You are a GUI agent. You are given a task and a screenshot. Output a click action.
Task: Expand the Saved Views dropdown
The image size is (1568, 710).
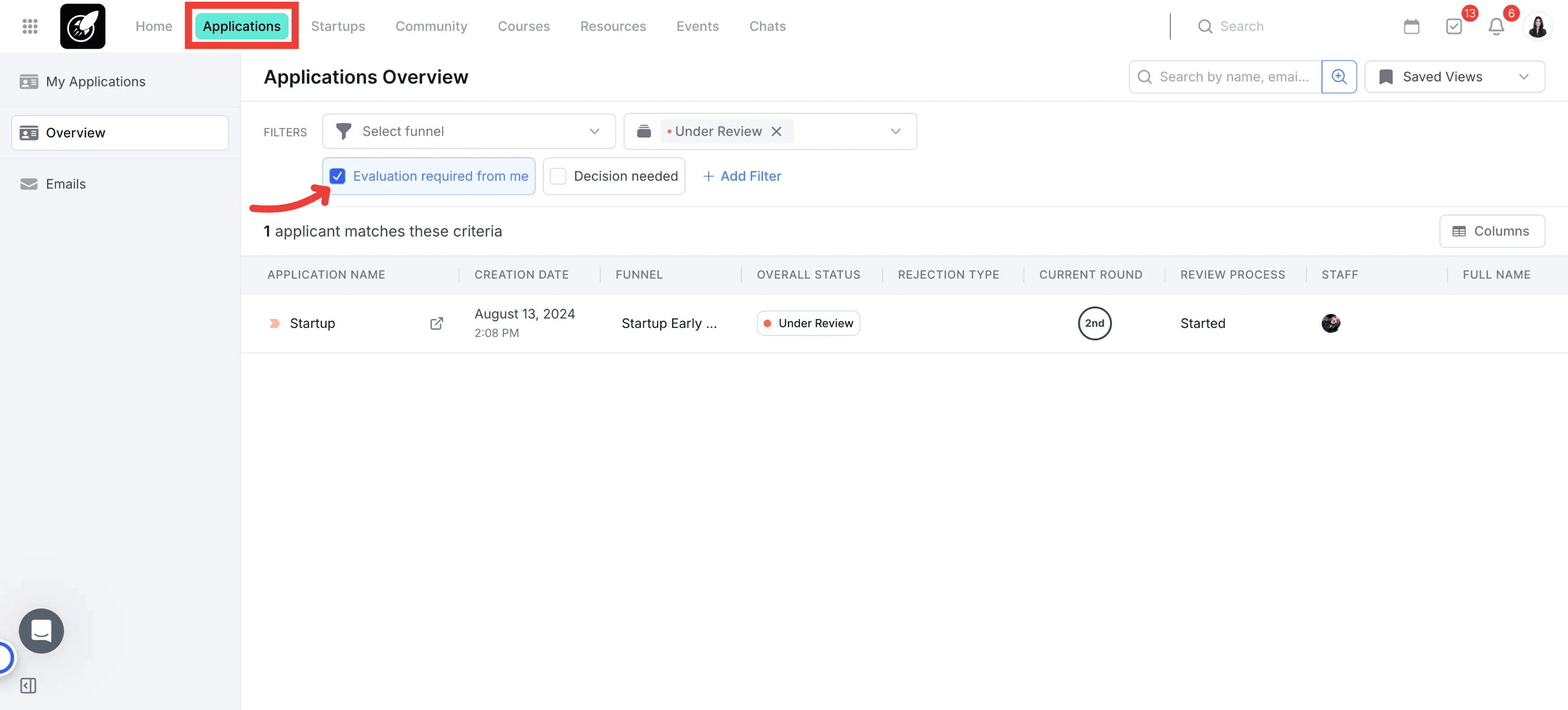1524,77
